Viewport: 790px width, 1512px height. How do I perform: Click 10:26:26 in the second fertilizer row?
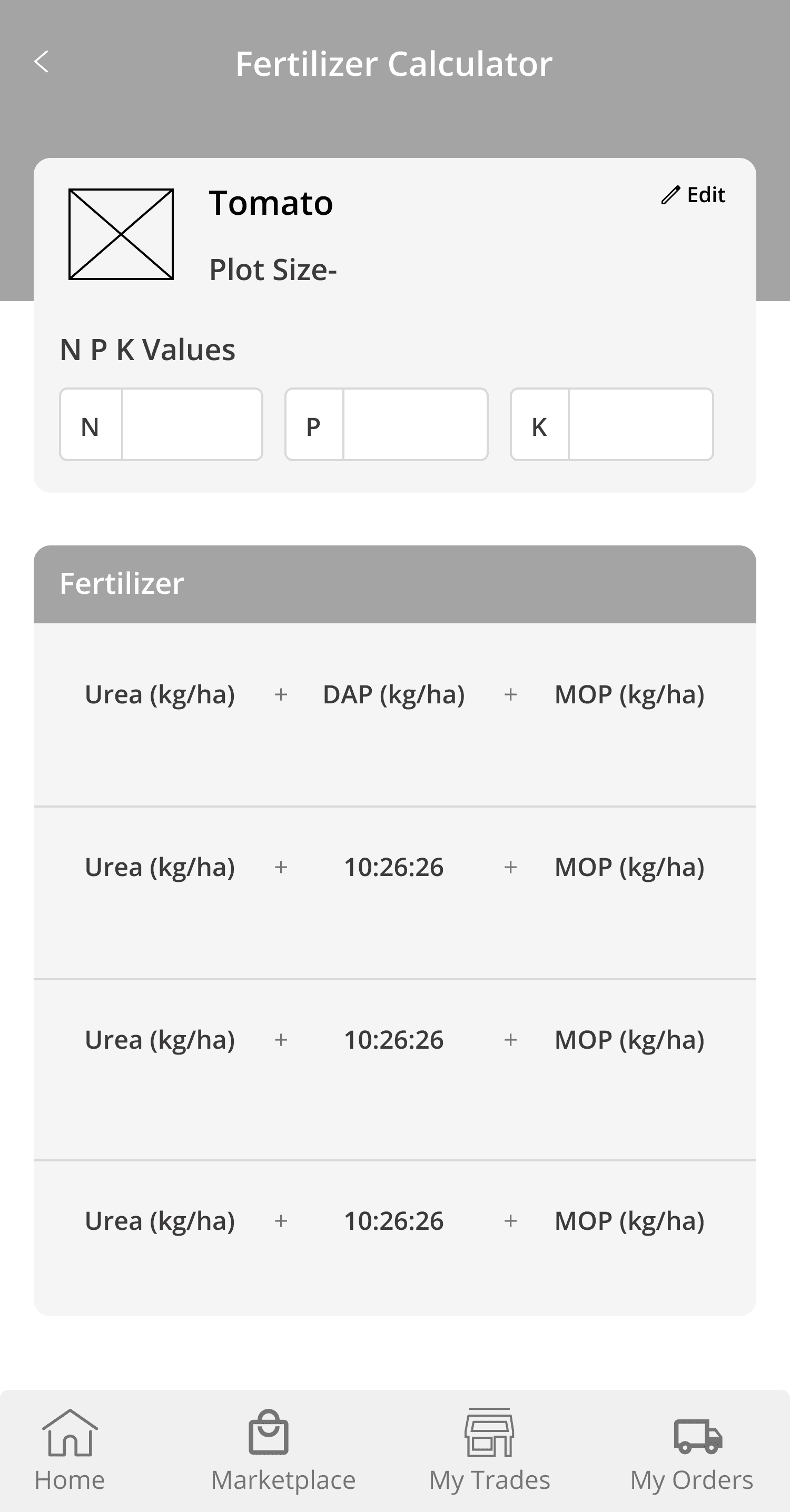point(393,867)
